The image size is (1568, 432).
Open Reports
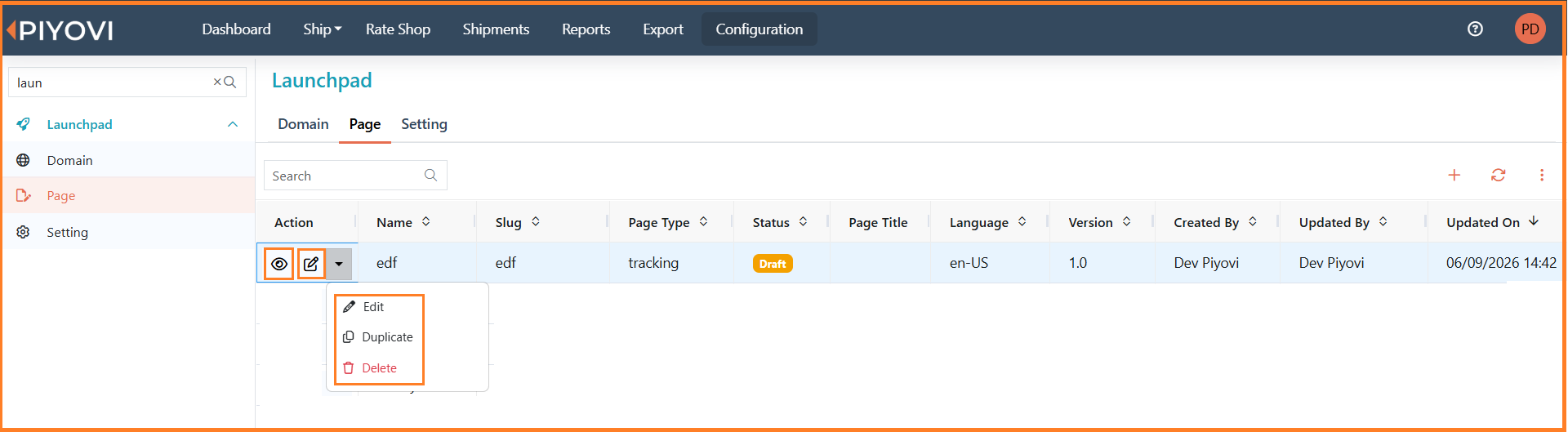tap(586, 29)
